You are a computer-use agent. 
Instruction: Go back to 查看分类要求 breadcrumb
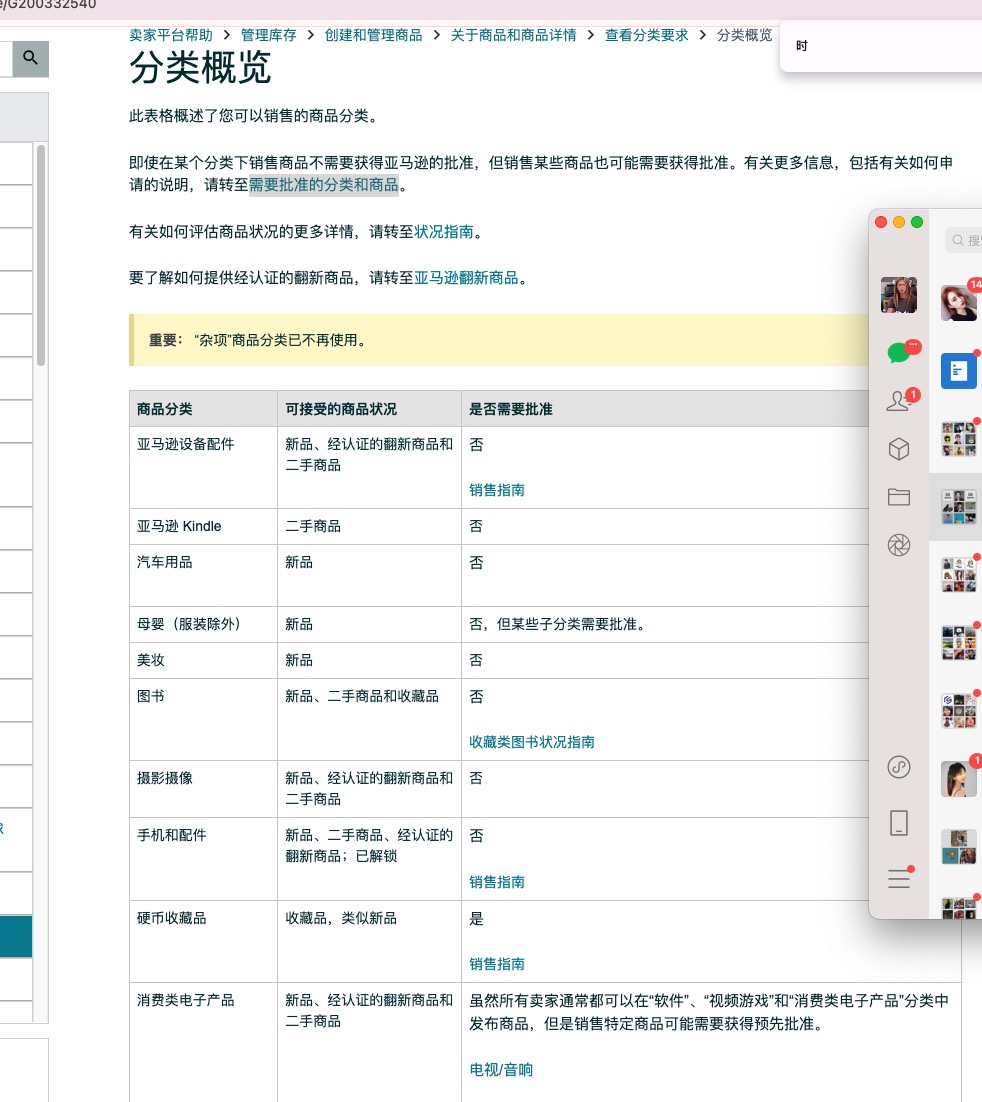[x=647, y=35]
